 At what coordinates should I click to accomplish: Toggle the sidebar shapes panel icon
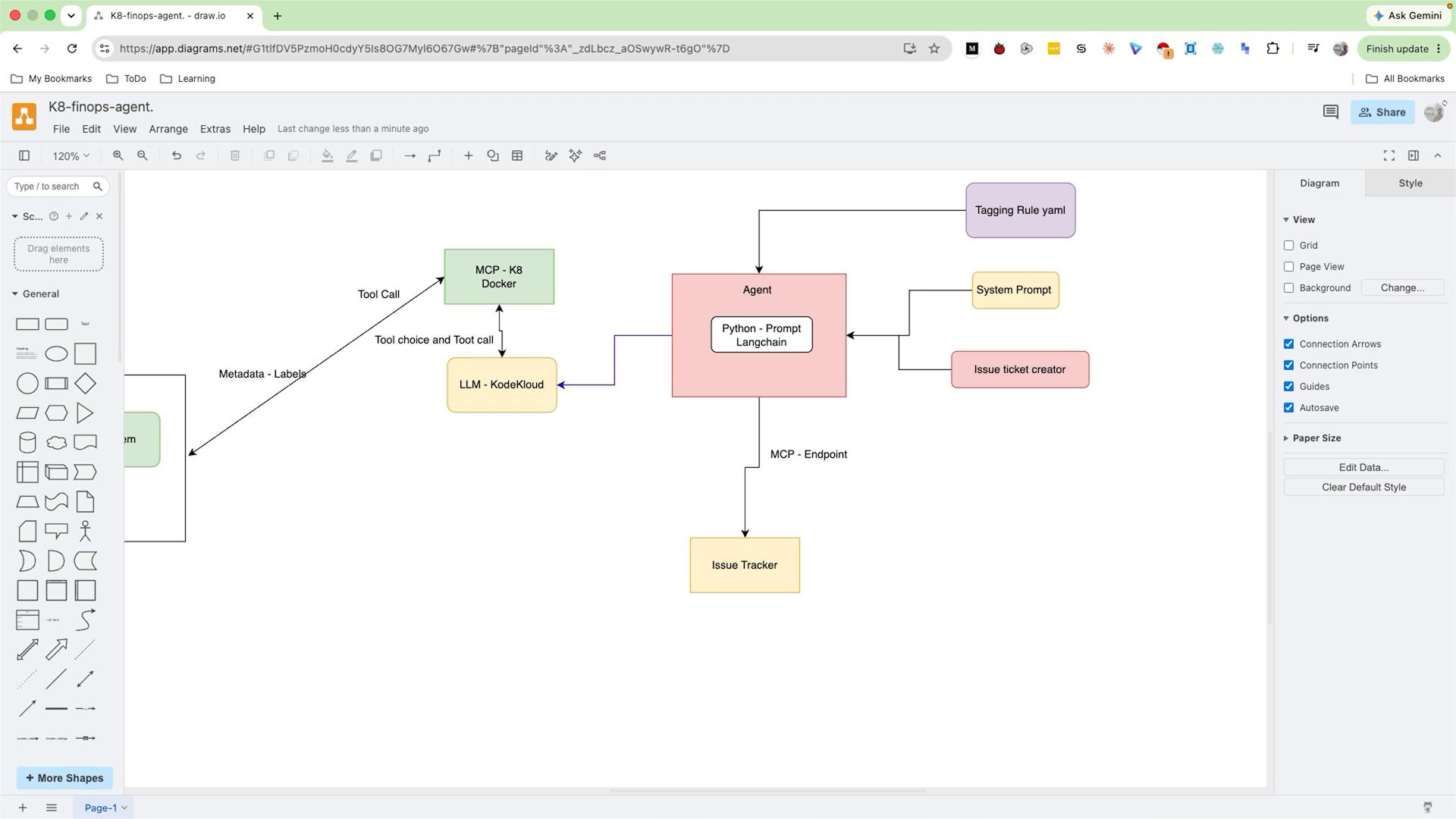pyautogui.click(x=24, y=155)
